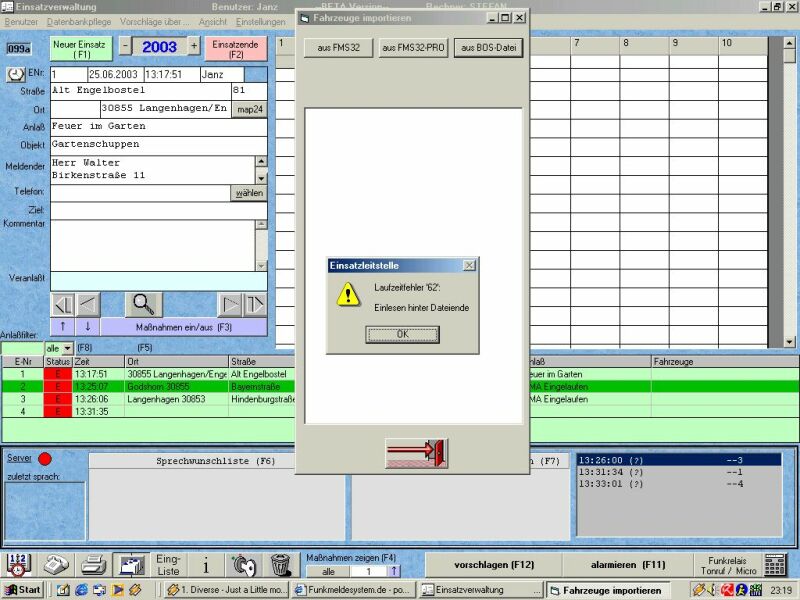Click the clock icon beside ENr

17,75
